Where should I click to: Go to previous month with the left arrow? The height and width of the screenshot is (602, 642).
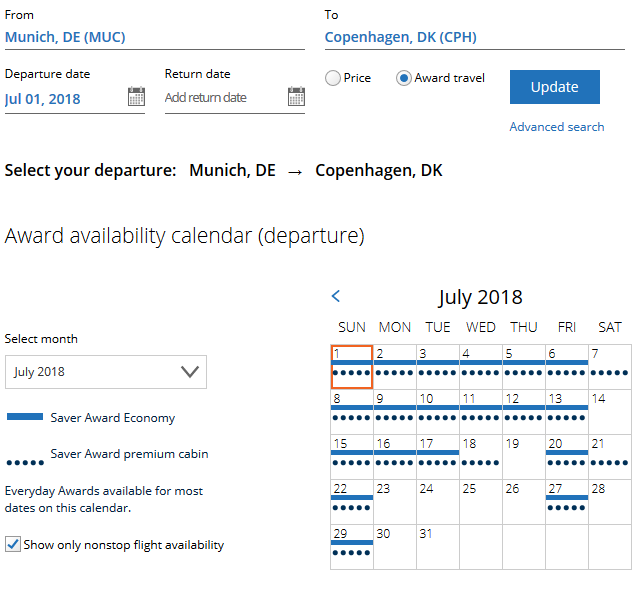[x=336, y=296]
